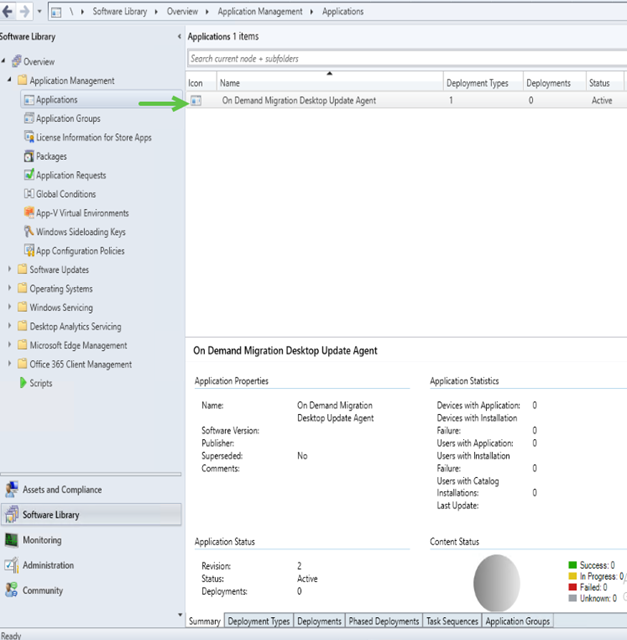Click Software Library in the breadcrumb path
Screen dimensions: 627x640
click(120, 11)
